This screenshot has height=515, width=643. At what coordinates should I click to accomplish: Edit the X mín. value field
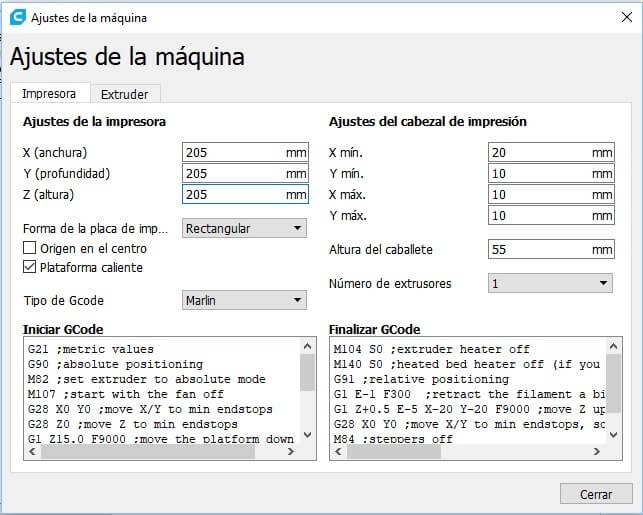[x=540, y=152]
